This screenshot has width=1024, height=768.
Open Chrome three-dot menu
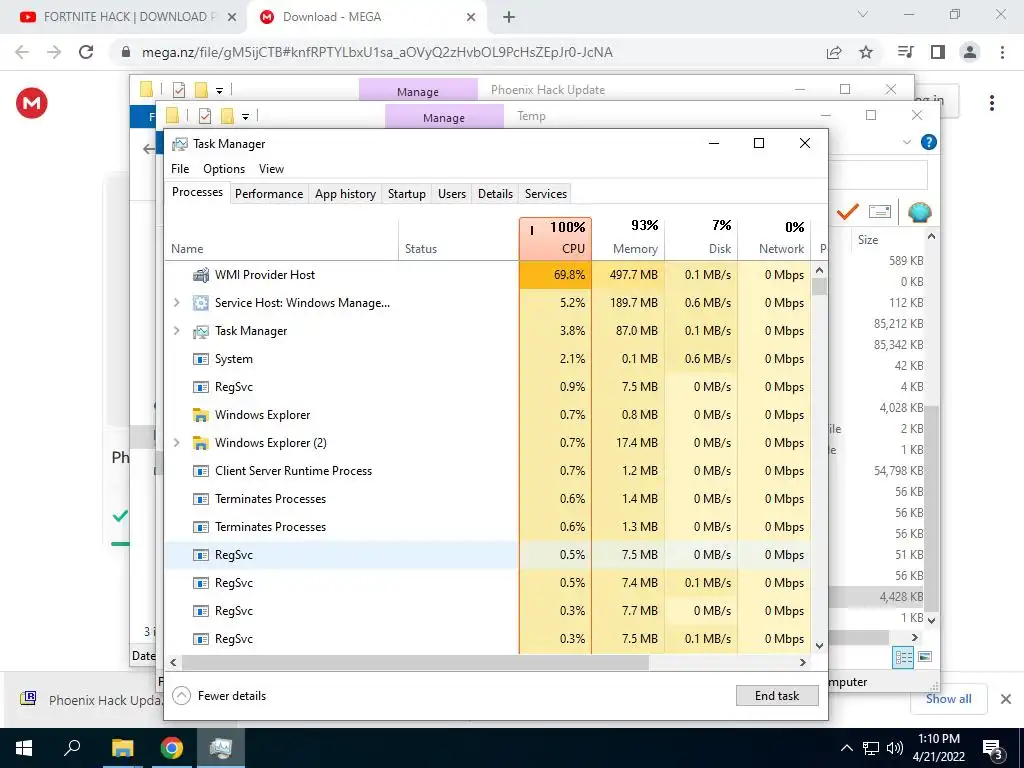point(1002,52)
